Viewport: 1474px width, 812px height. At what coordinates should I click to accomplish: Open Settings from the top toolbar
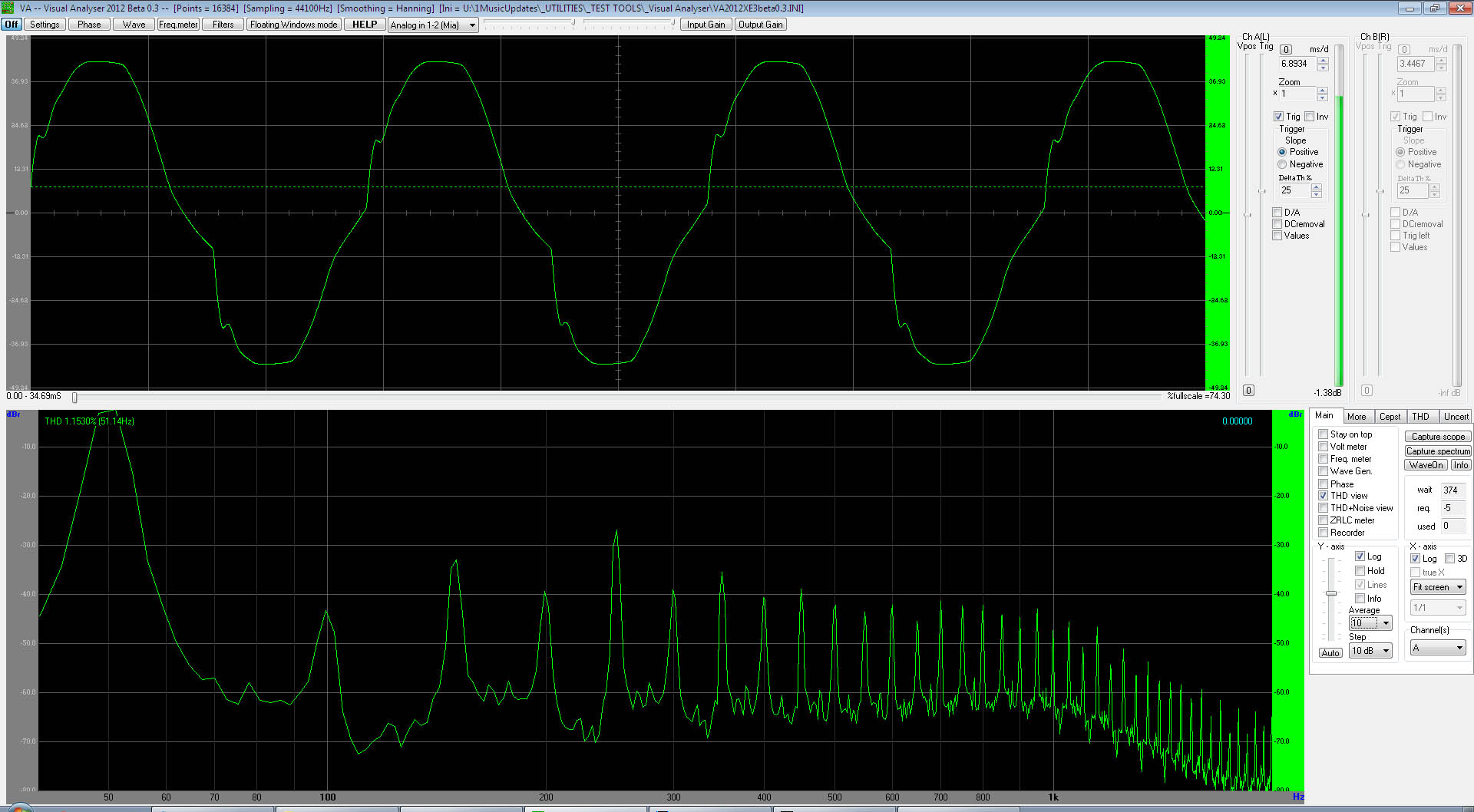click(x=45, y=25)
